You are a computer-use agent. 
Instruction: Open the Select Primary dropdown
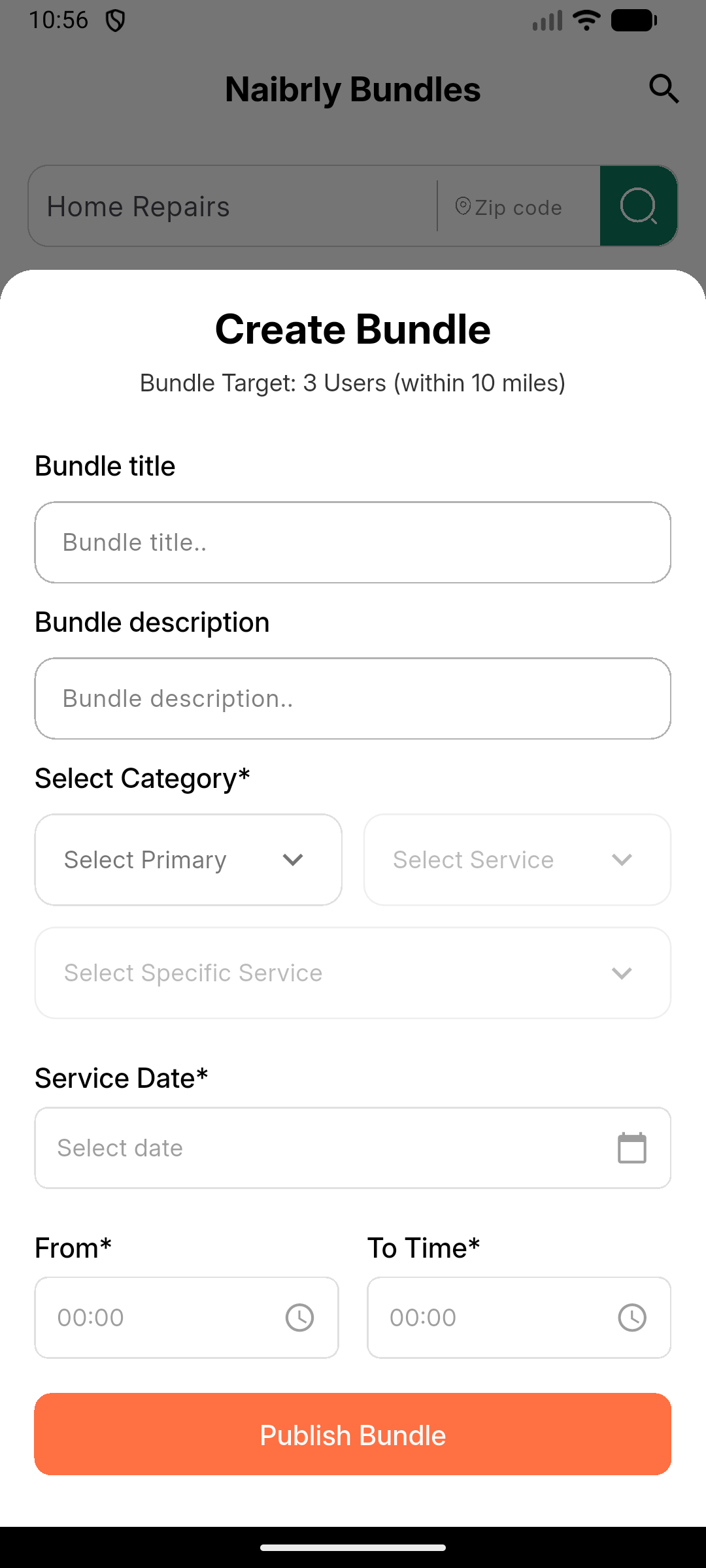[188, 860]
